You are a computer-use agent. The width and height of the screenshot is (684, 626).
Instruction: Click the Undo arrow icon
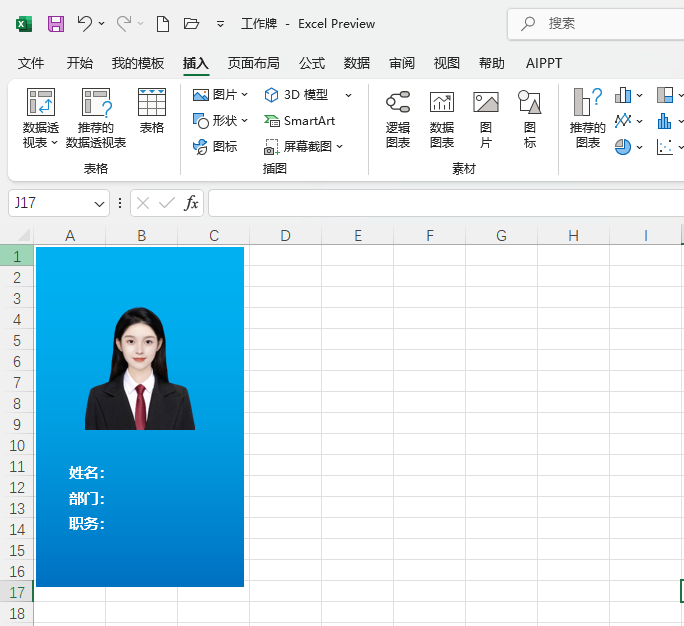point(85,23)
